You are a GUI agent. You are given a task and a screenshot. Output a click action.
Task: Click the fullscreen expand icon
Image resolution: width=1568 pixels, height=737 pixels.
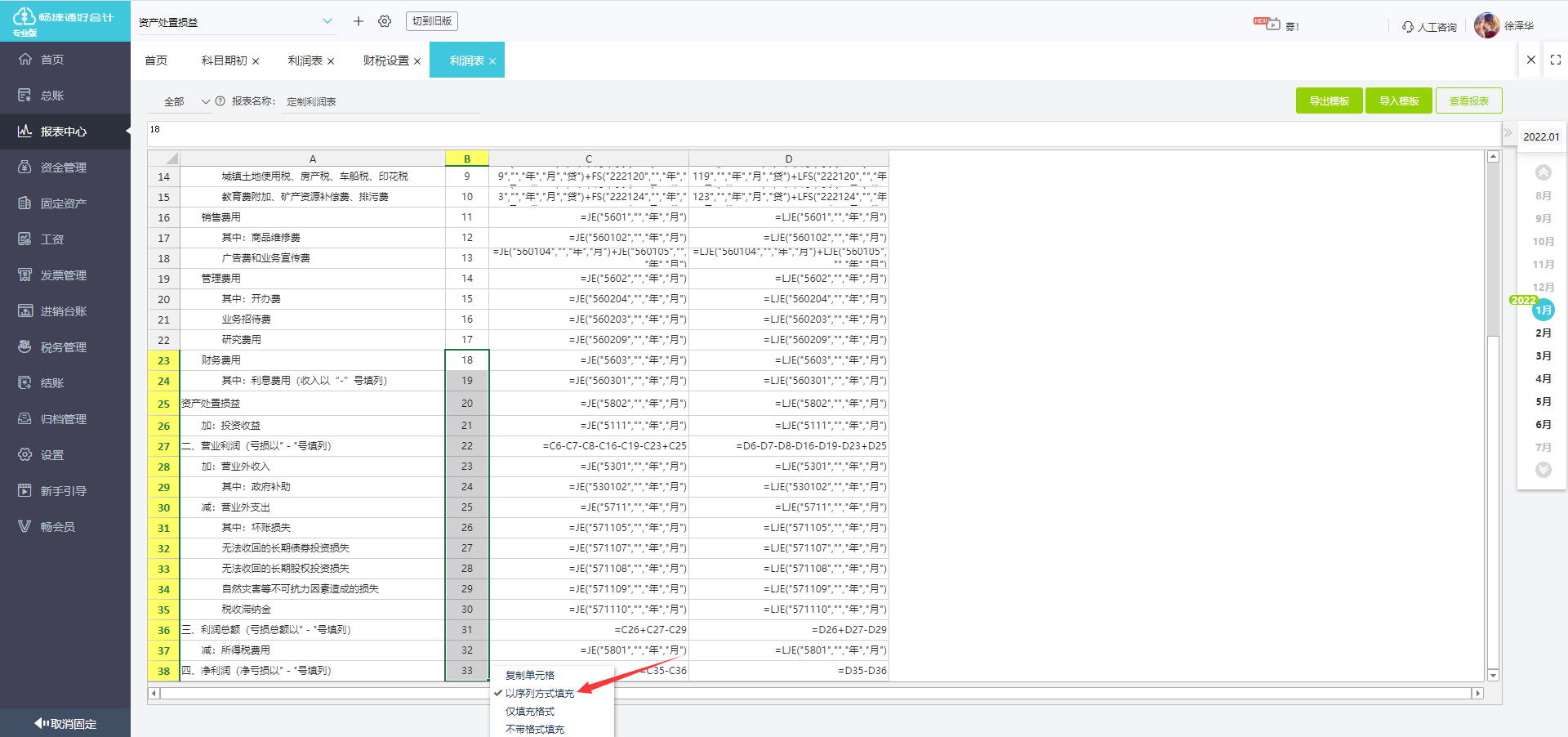1555,60
